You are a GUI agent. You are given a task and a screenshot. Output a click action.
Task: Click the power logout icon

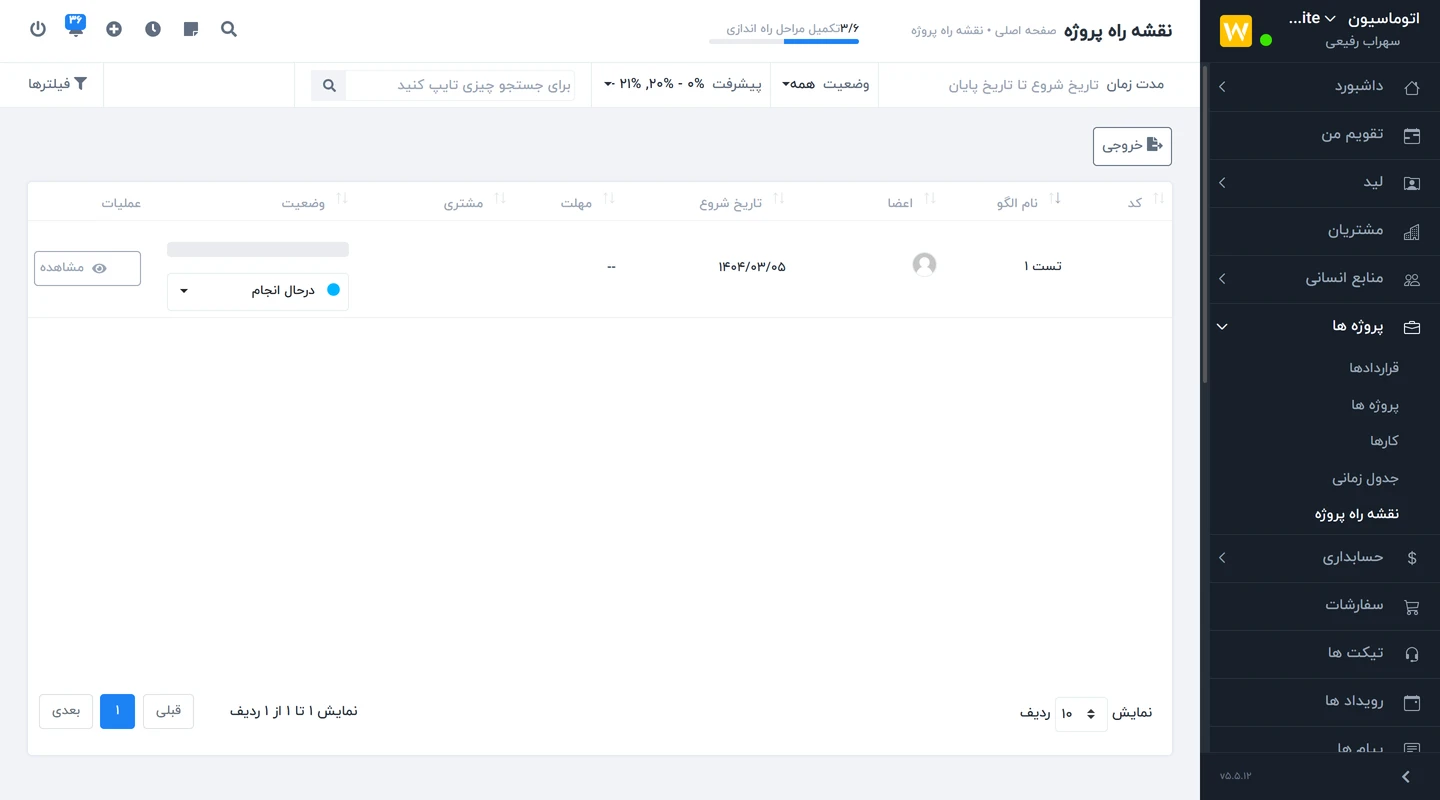pos(38,29)
